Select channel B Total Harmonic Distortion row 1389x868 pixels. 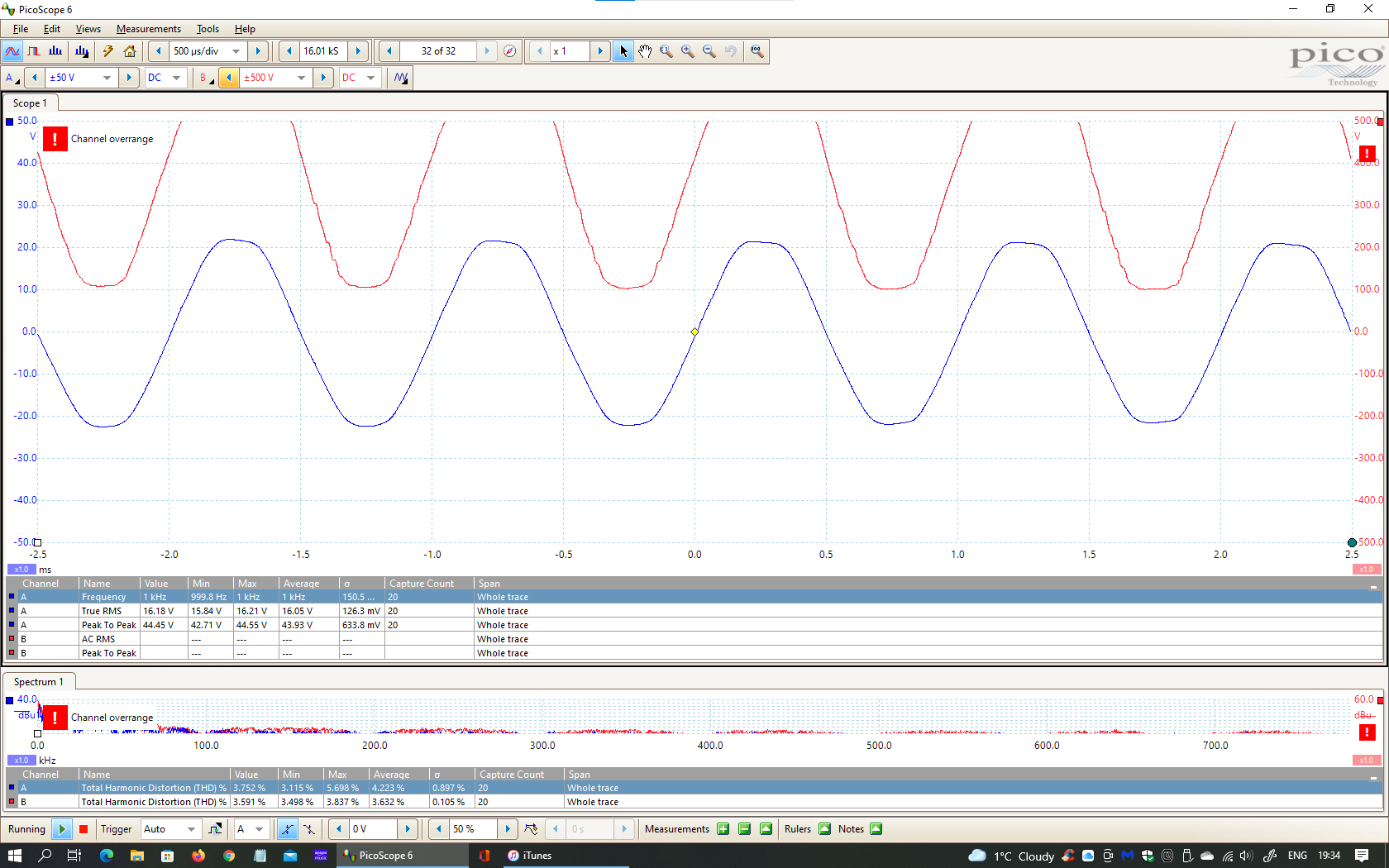tap(694, 802)
